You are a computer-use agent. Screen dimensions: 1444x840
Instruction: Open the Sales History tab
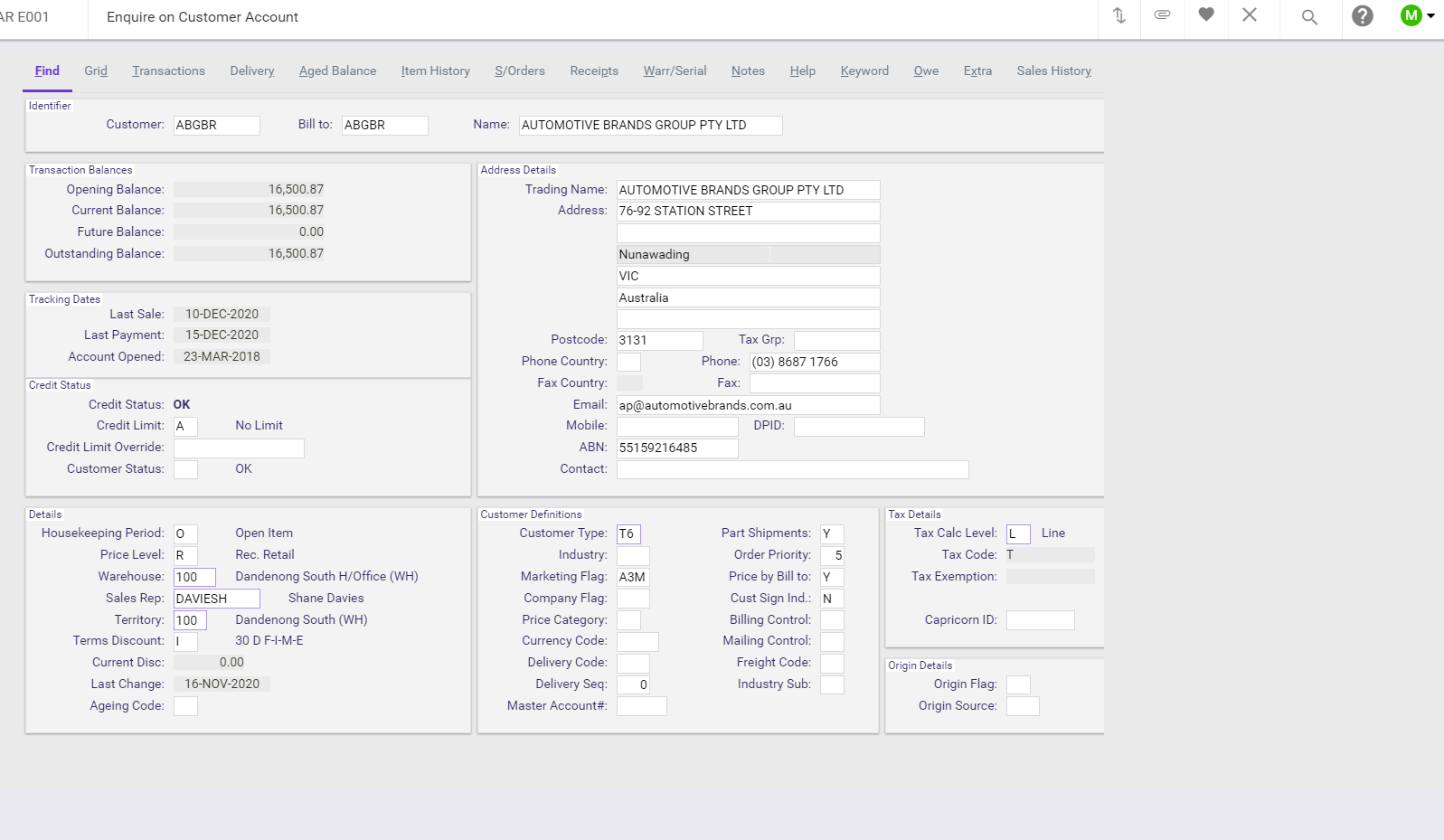point(1053,71)
